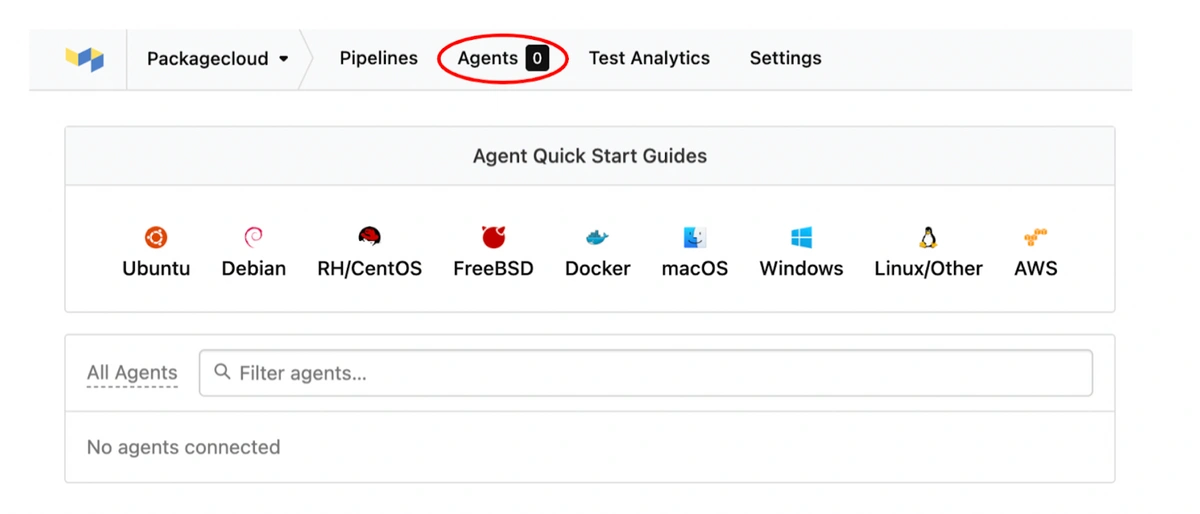Click the Docker whale icon
Viewport: 1200px width, 514px height.
[x=598, y=238]
